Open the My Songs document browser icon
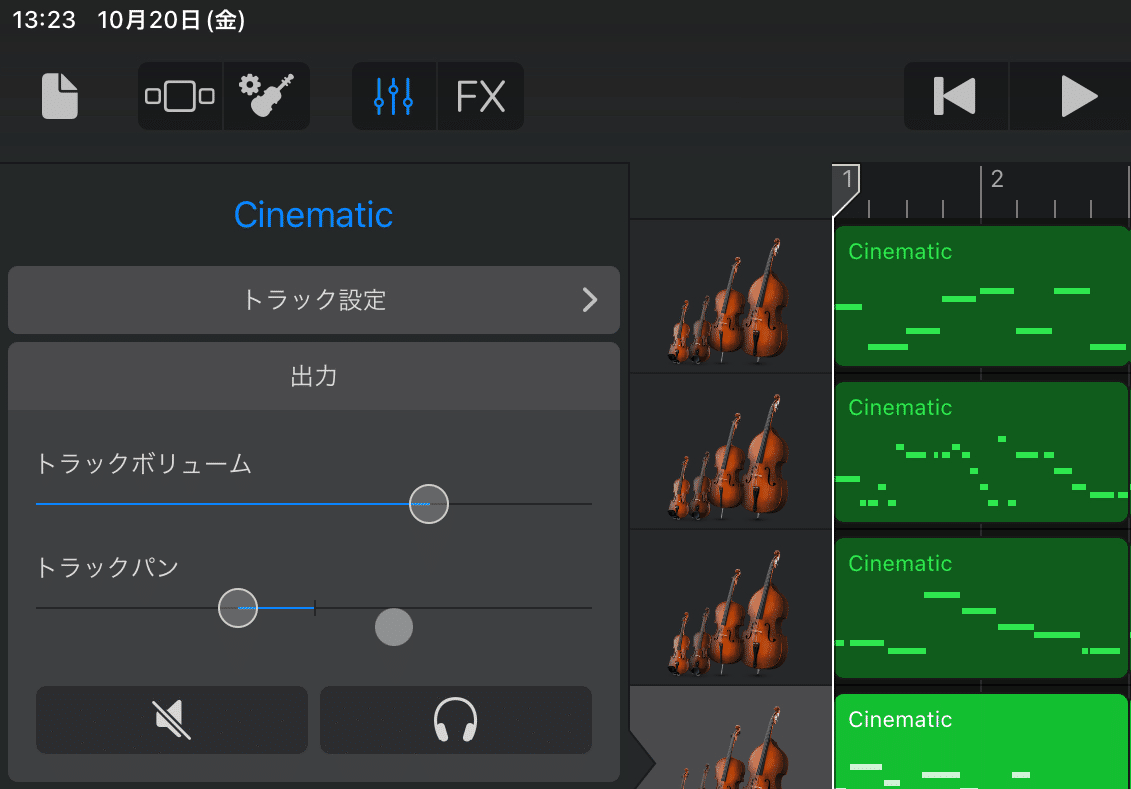This screenshot has width=1131, height=789. [60, 96]
